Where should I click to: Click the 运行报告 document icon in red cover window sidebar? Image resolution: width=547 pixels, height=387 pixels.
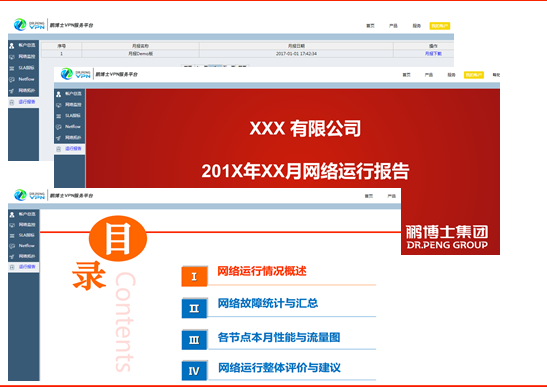(x=59, y=149)
